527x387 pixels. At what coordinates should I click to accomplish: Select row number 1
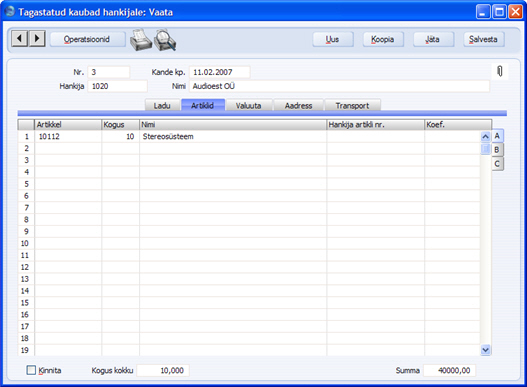26,137
